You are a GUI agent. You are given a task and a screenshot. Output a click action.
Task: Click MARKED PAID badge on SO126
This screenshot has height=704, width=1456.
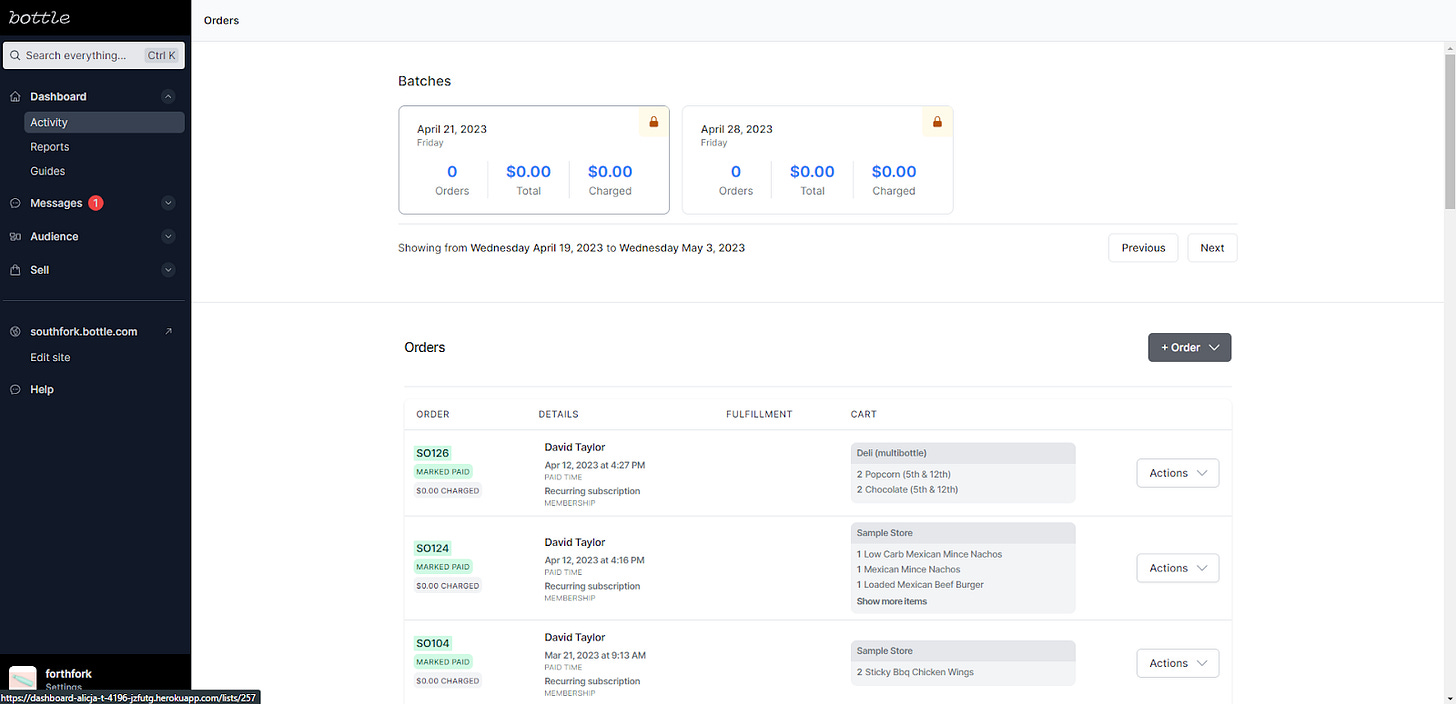[x=443, y=471]
